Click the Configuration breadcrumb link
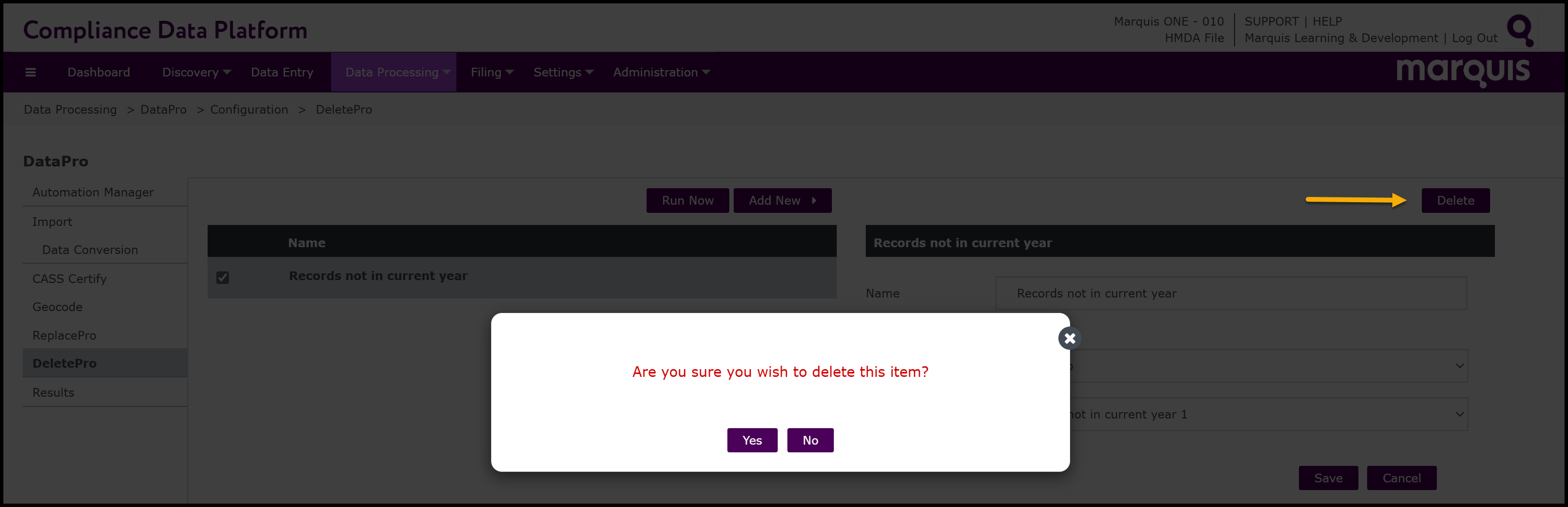 pos(249,109)
